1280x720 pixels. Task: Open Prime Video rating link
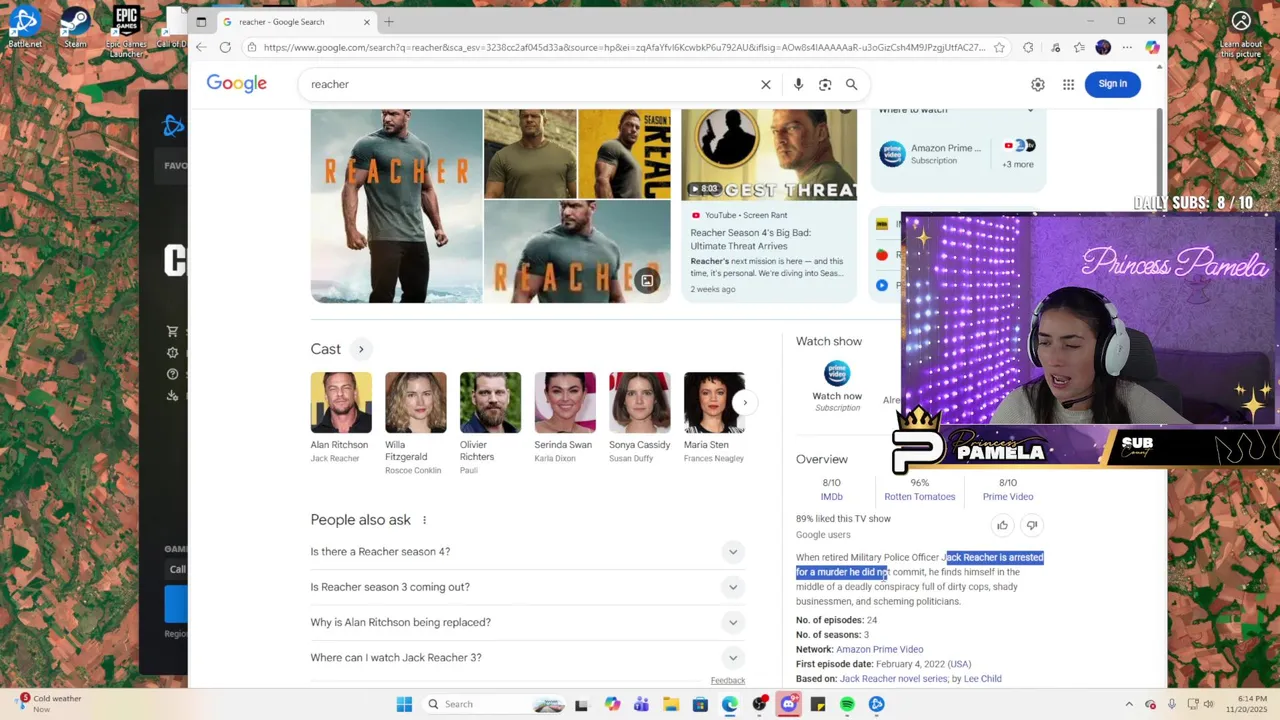1008,497
